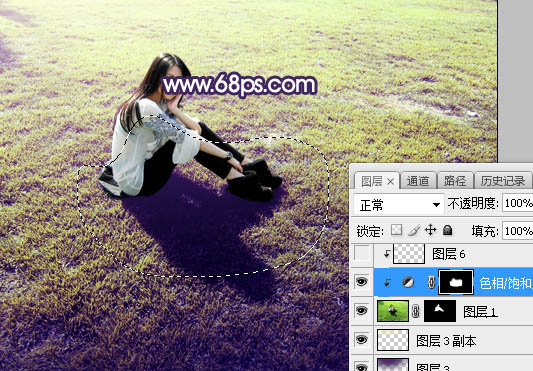
Task: Click the lock image pixels brush icon
Action: click(x=414, y=230)
